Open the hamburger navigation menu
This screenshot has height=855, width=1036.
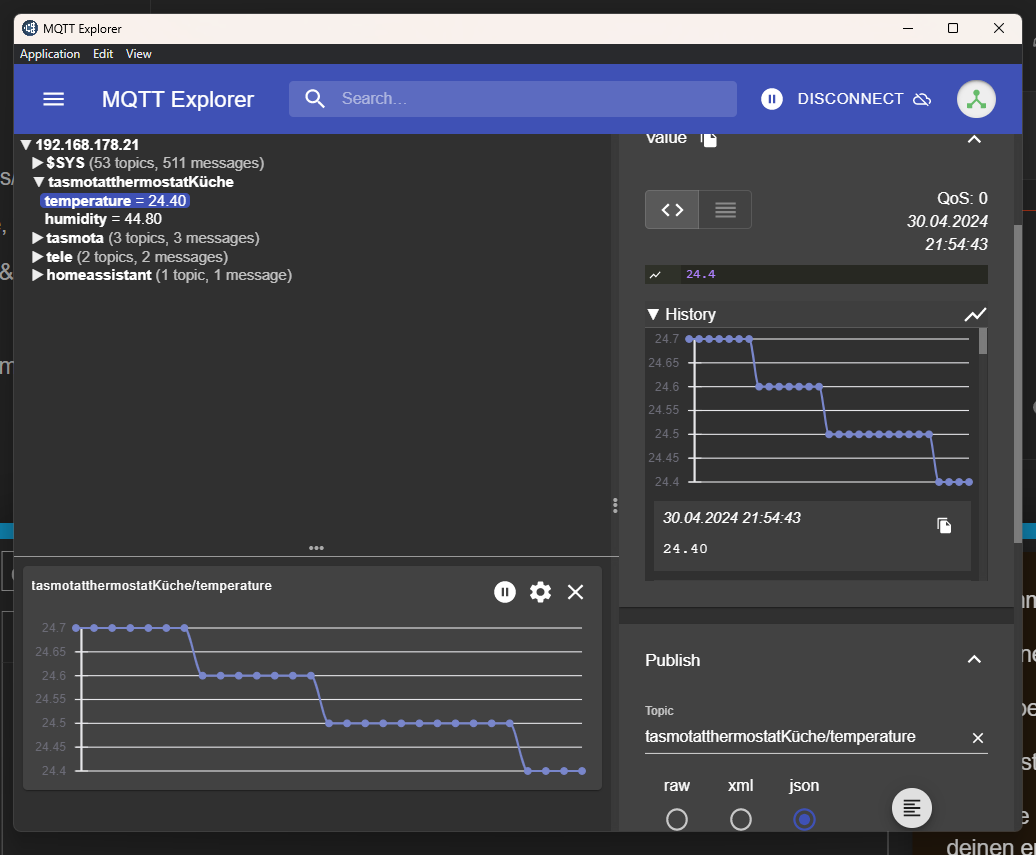pyautogui.click(x=54, y=99)
